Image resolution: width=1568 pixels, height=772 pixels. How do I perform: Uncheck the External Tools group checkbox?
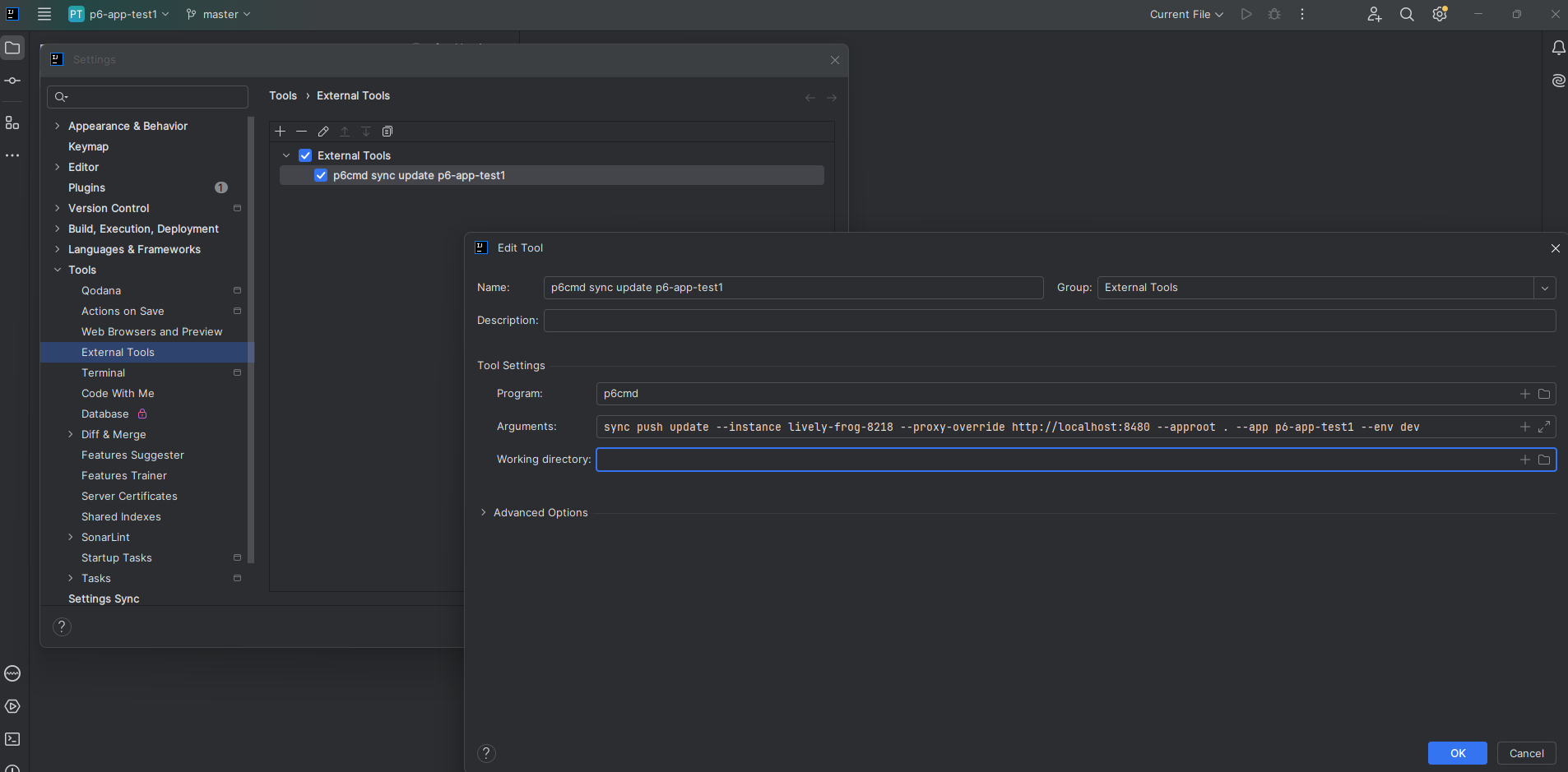pos(304,155)
